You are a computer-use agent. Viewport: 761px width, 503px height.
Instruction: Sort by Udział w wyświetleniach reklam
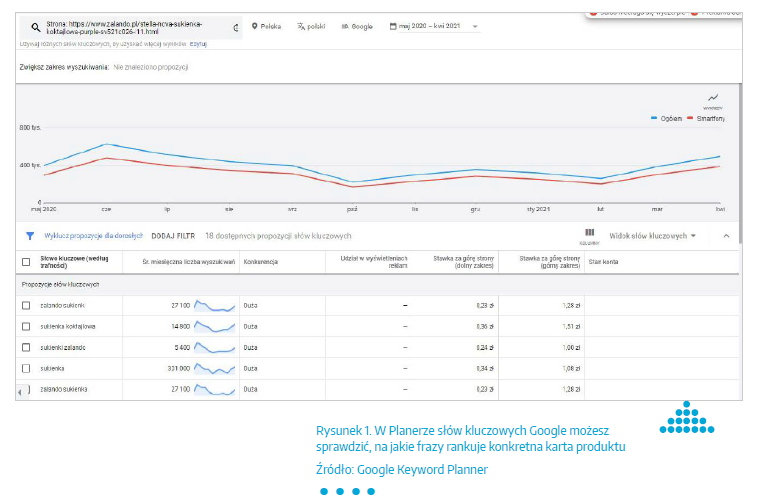tap(374, 262)
